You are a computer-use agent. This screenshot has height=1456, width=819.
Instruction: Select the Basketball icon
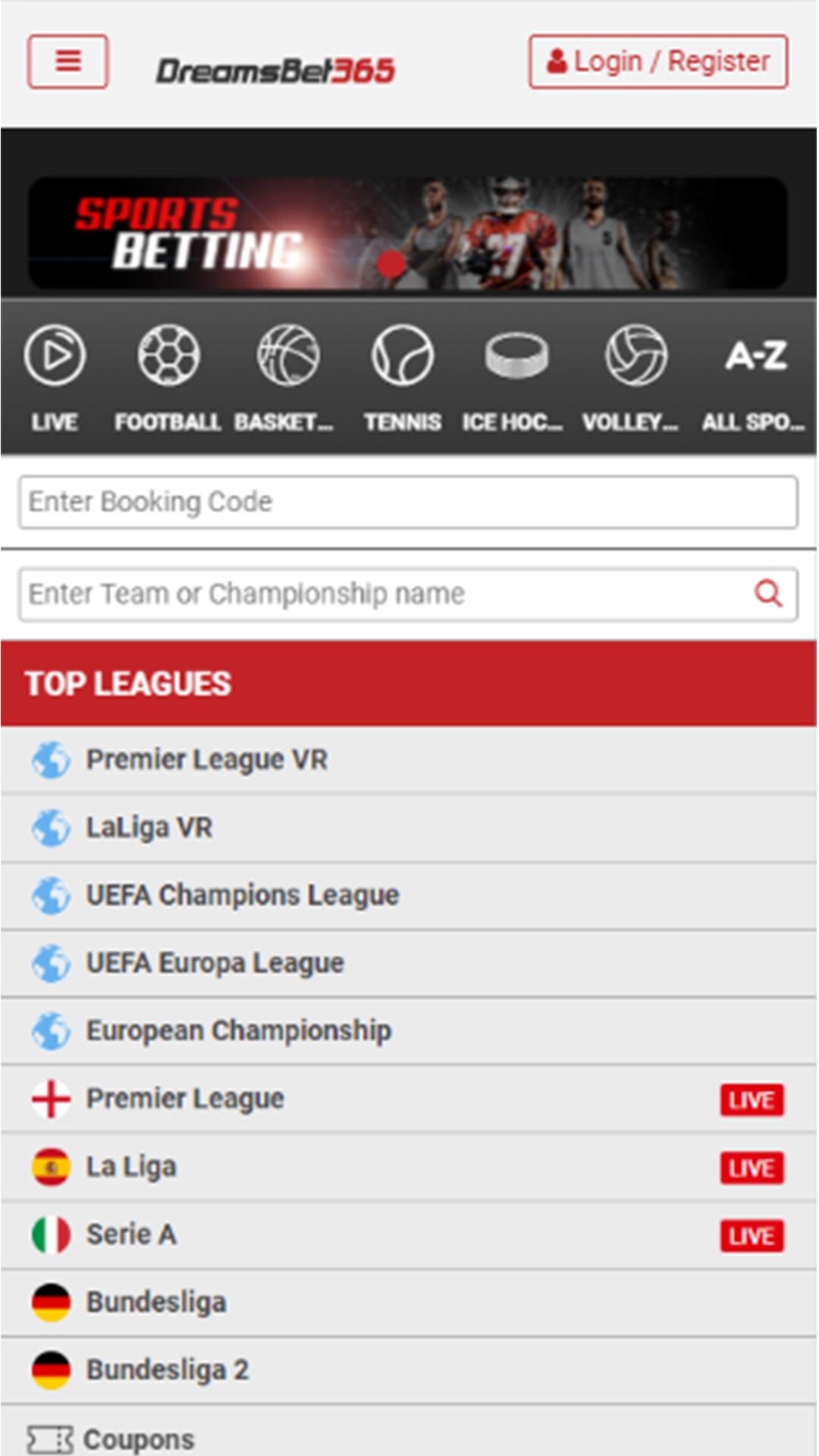point(288,356)
